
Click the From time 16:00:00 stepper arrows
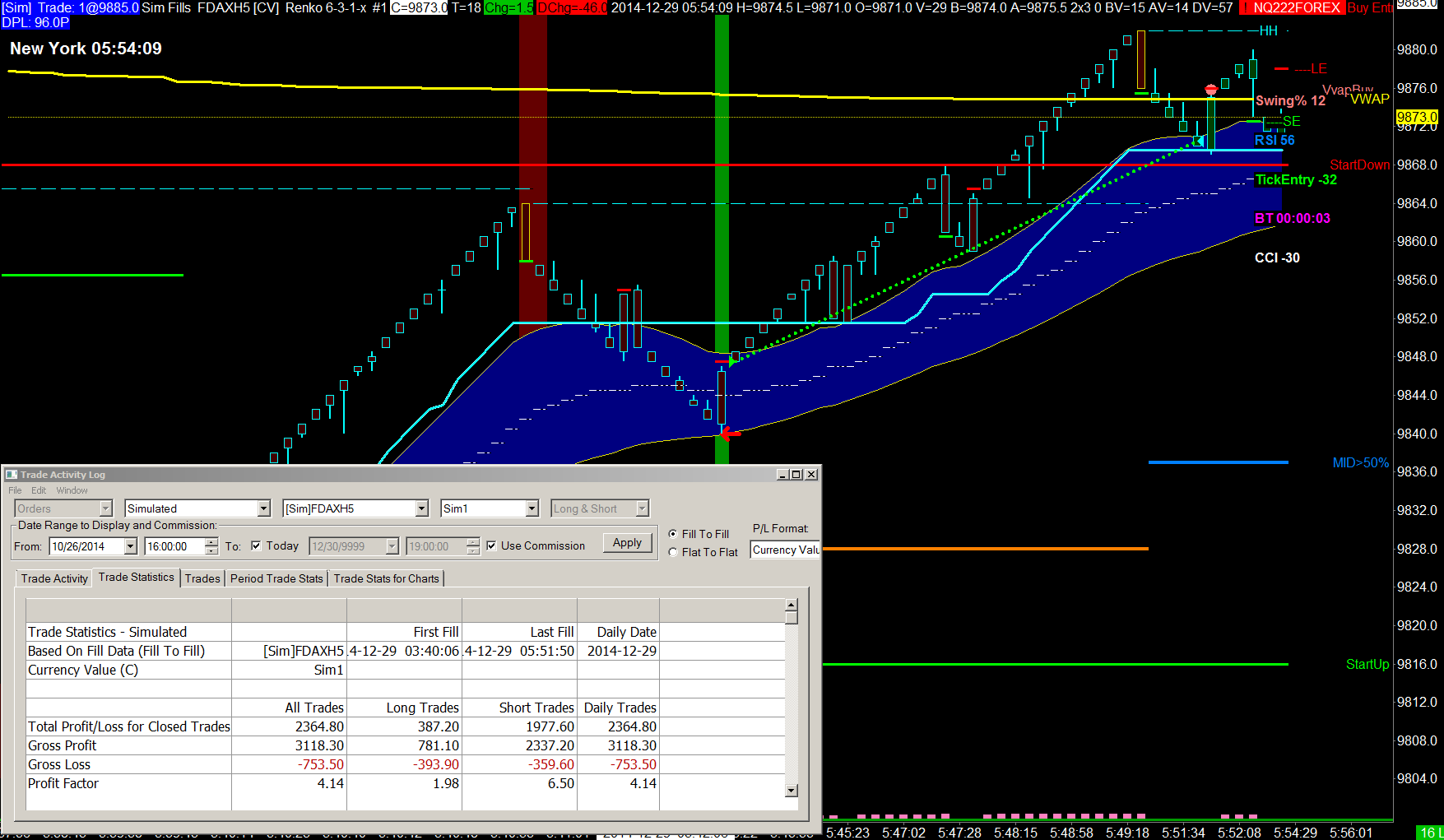211,546
